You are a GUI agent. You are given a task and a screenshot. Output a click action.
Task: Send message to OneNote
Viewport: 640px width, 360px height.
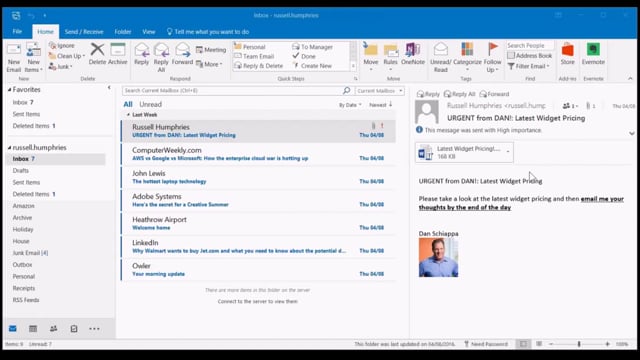pyautogui.click(x=413, y=54)
